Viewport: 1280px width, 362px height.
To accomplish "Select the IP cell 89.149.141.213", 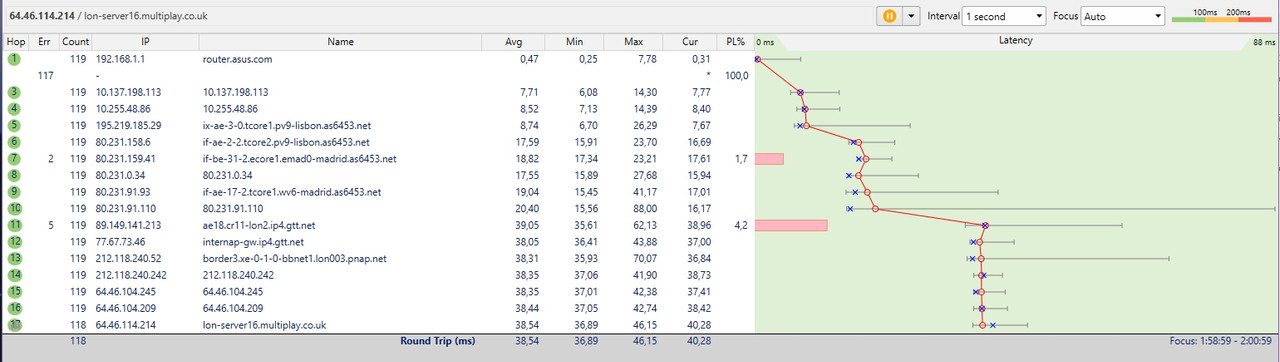I will pos(129,225).
